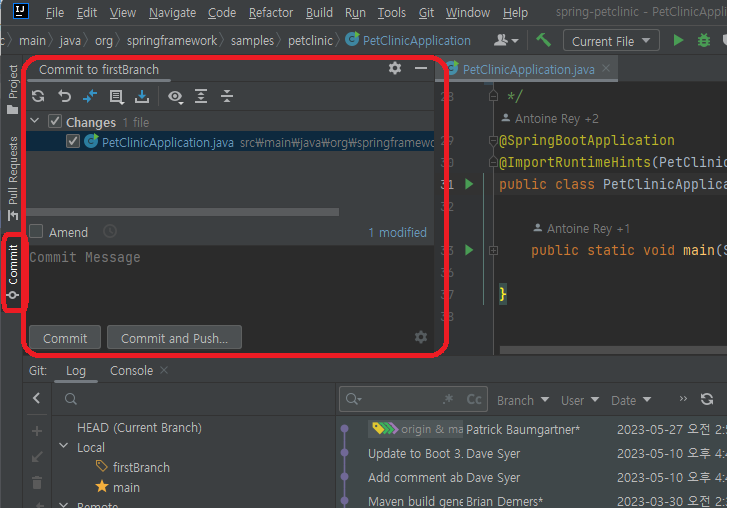
Task: Click the 1 modified link
Action: 397,232
